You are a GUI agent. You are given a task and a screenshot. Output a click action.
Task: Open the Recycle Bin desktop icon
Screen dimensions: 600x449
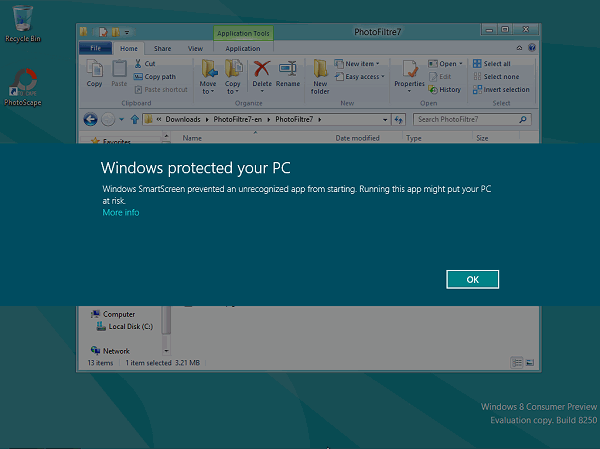tap(23, 24)
